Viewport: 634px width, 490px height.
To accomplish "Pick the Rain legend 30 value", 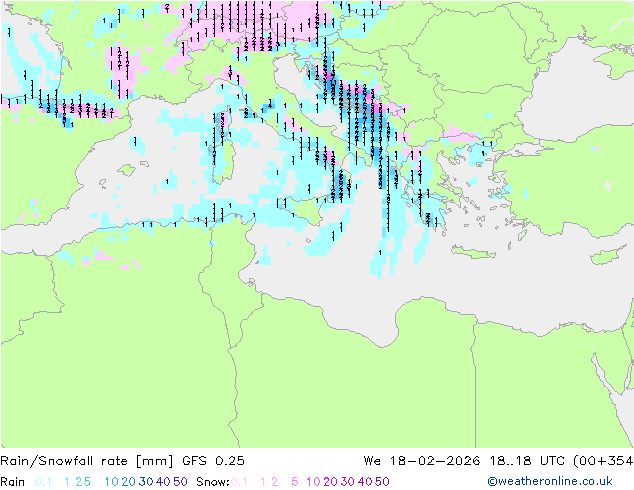I will pyautogui.click(x=146, y=482).
